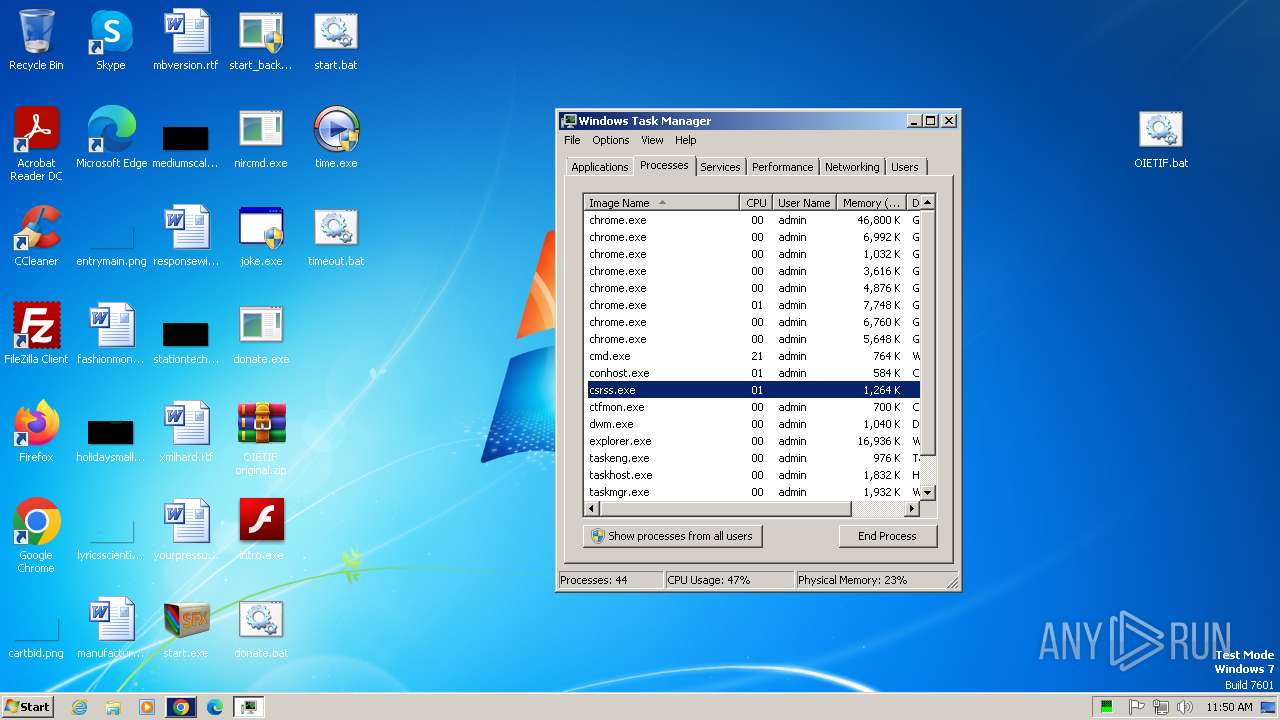Image resolution: width=1280 pixels, height=720 pixels.
Task: Click the End Process button
Action: point(887,536)
